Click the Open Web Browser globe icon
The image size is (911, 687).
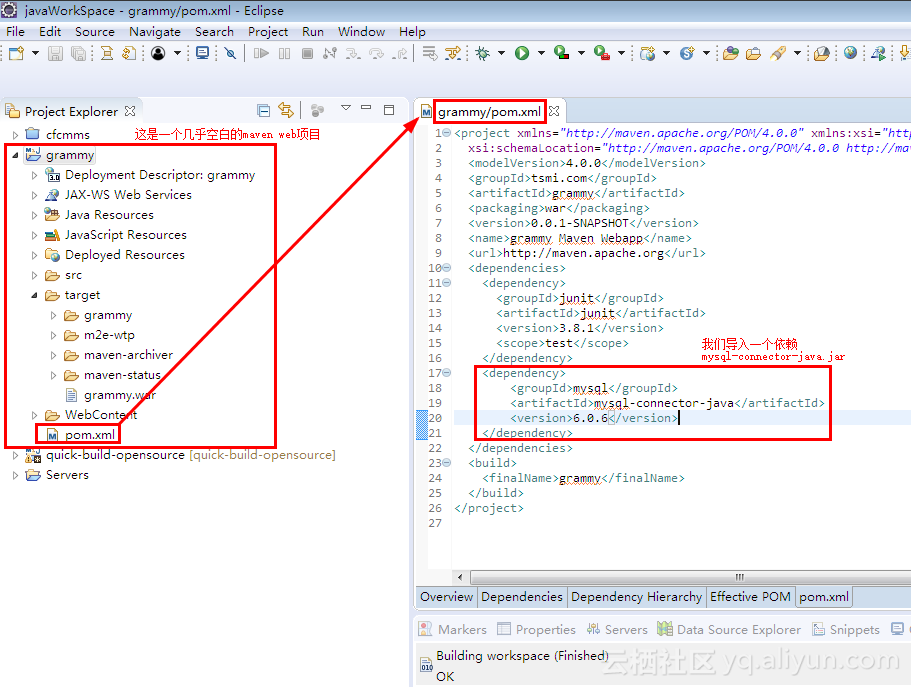click(x=850, y=53)
